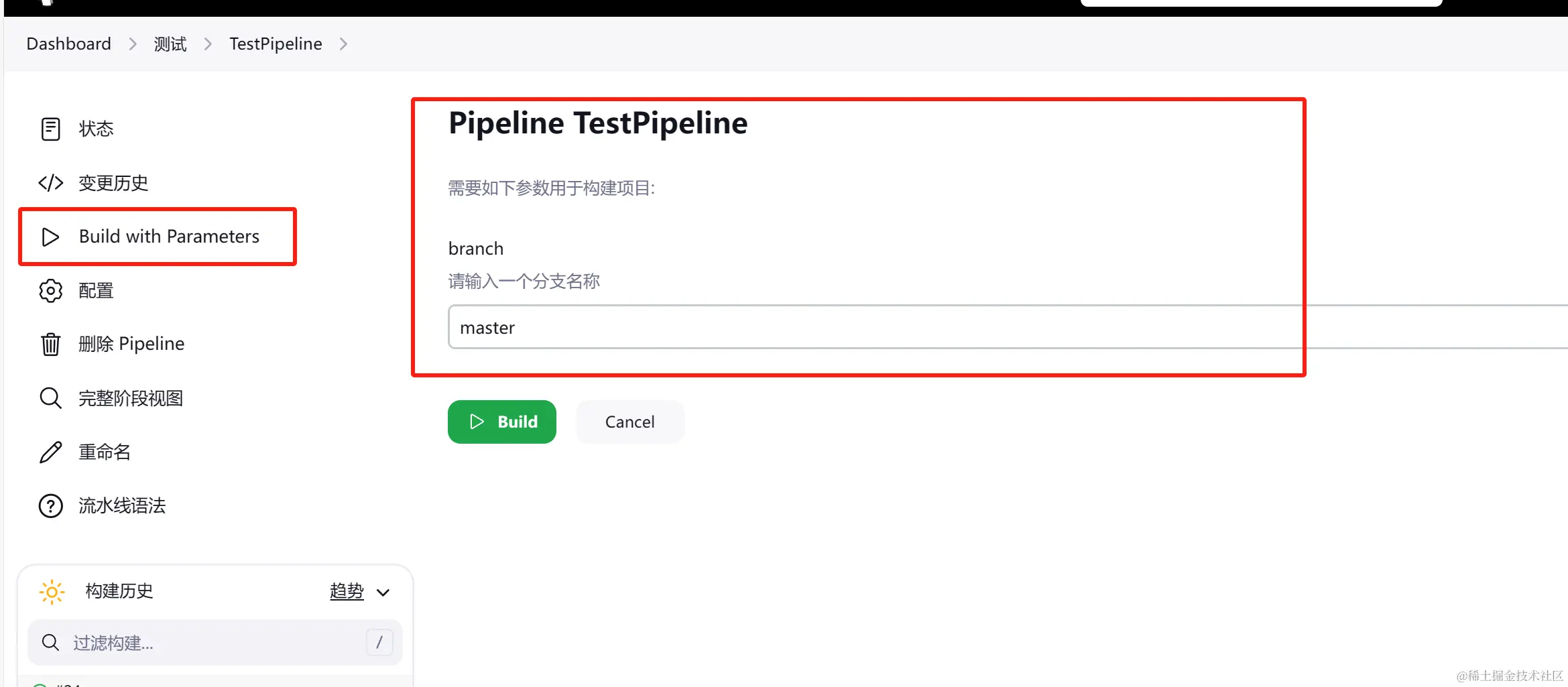Click the 流水线语法 question mark icon
The height and width of the screenshot is (687, 1568).
pyautogui.click(x=50, y=506)
